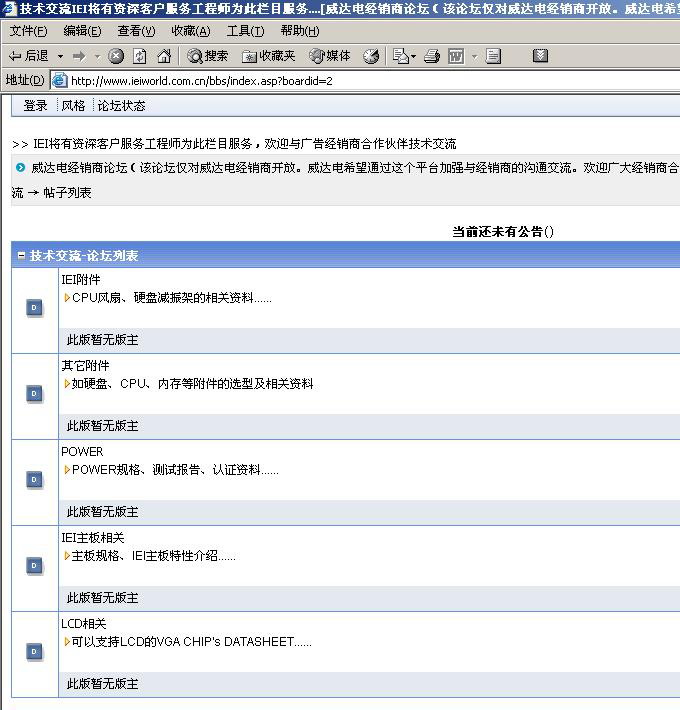This screenshot has height=710, width=680.
Task: Open the Mail toolbar dropdown arrow
Action: point(414,56)
